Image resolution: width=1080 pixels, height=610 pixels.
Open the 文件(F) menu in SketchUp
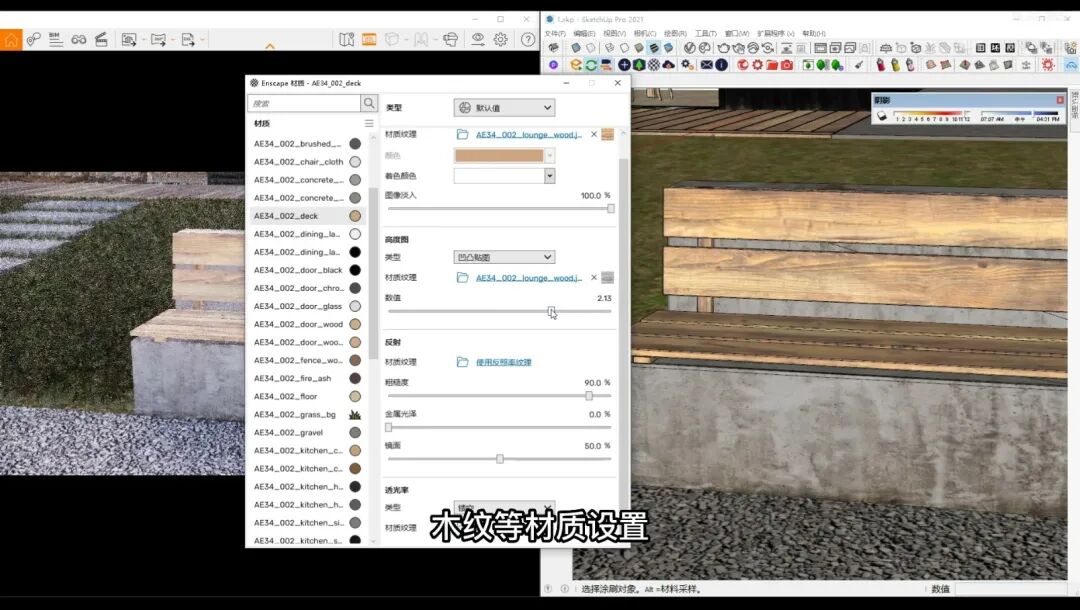(555, 33)
